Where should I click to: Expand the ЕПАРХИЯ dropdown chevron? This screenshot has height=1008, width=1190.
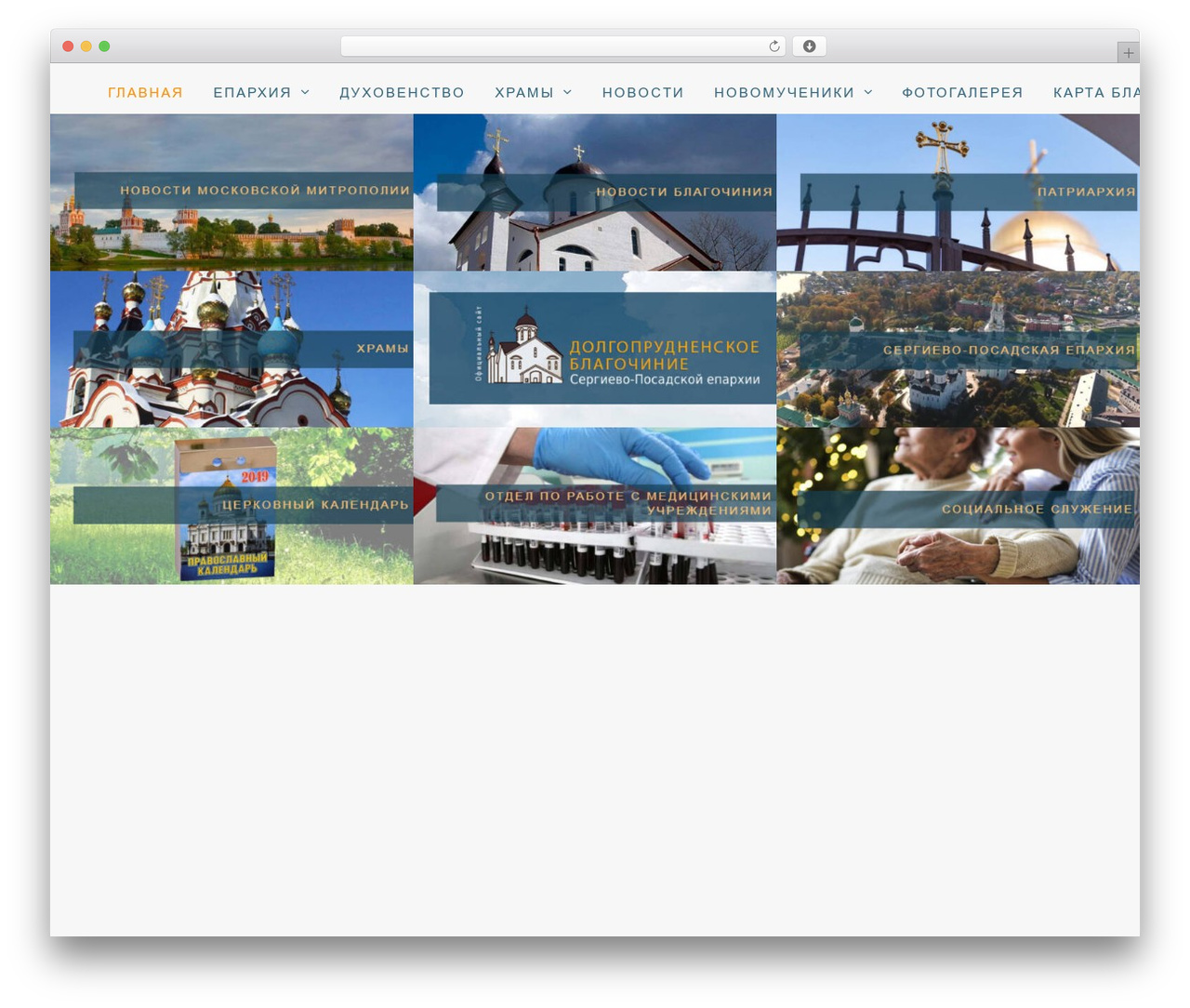[x=305, y=93]
